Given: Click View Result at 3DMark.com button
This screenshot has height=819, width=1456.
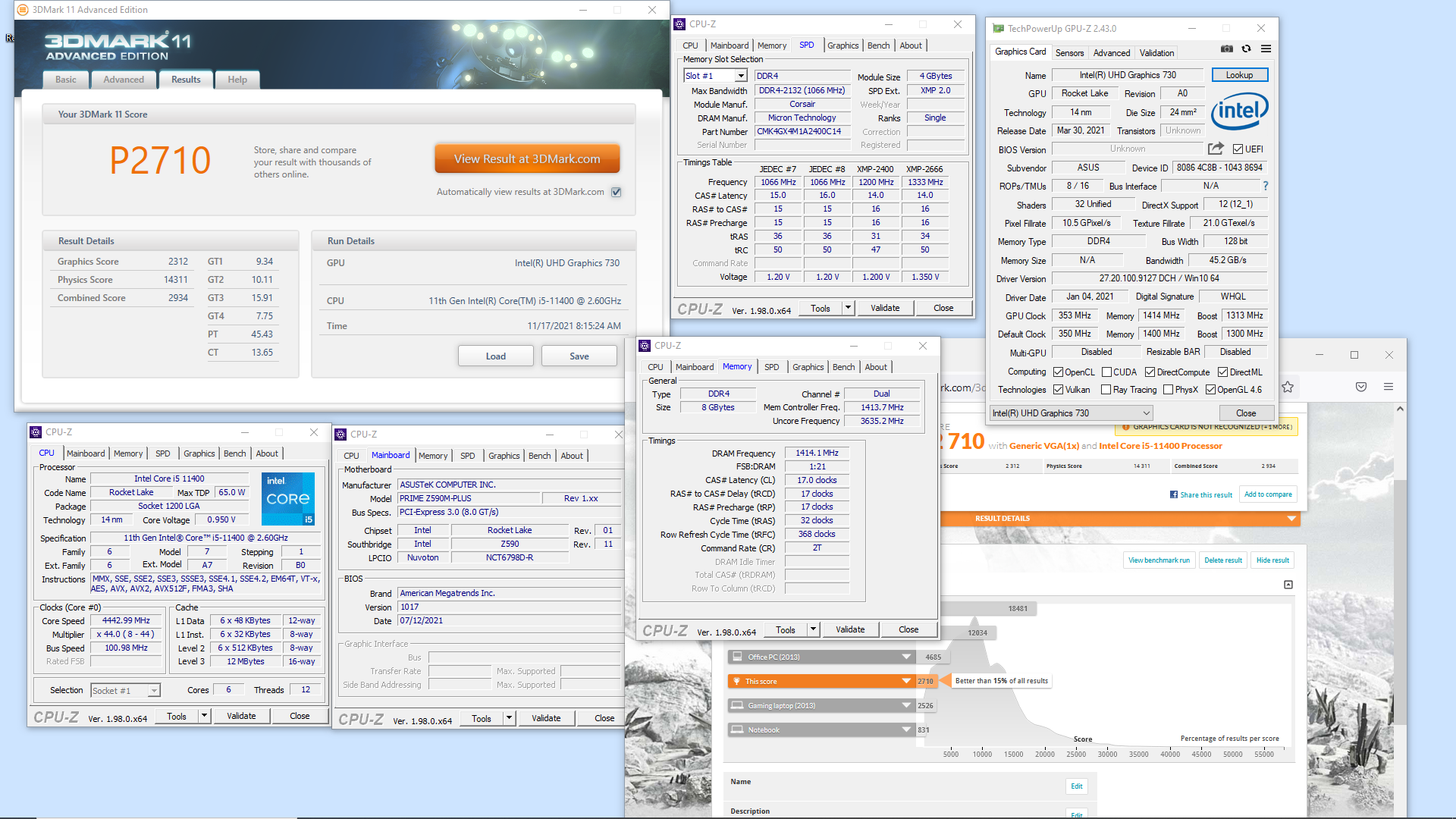Looking at the screenshot, I should [x=527, y=158].
